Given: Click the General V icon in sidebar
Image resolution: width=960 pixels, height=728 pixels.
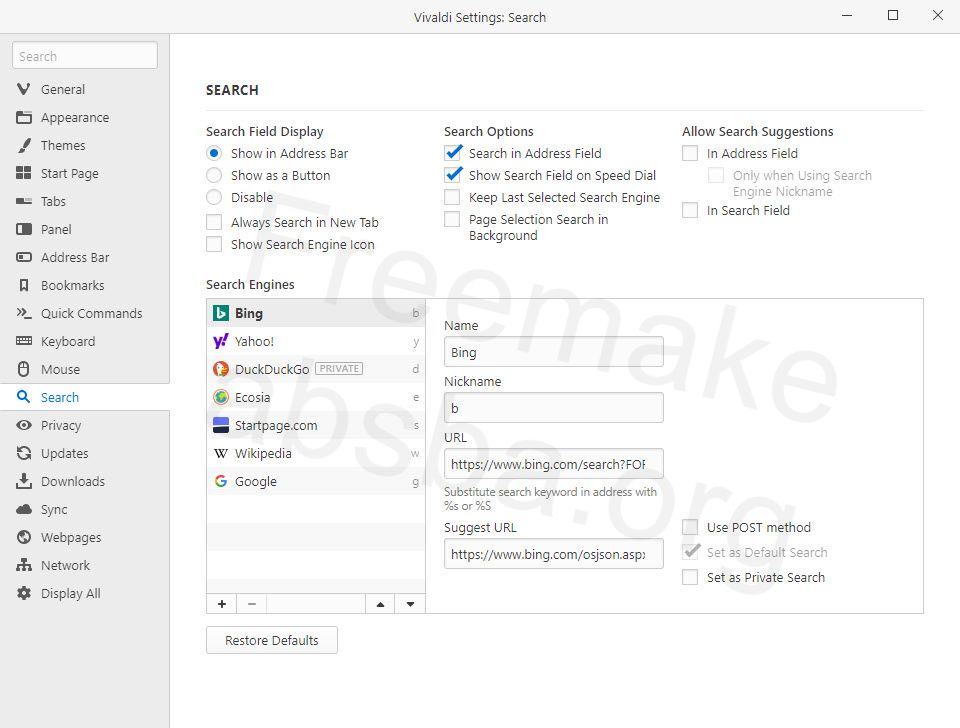Looking at the screenshot, I should [23, 89].
